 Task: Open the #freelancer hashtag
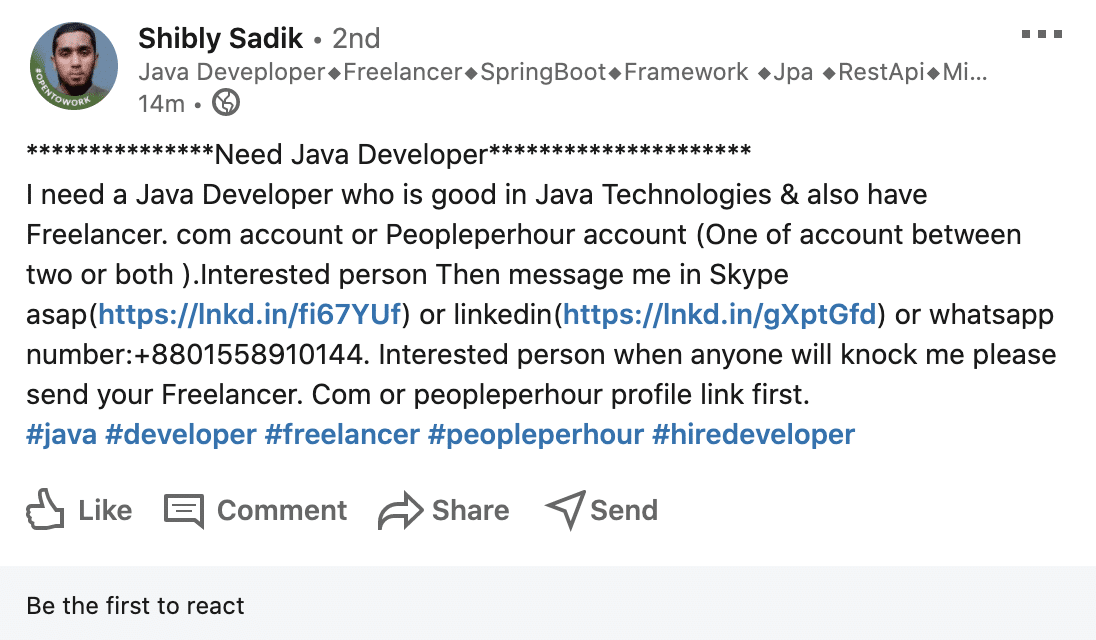tap(345, 434)
